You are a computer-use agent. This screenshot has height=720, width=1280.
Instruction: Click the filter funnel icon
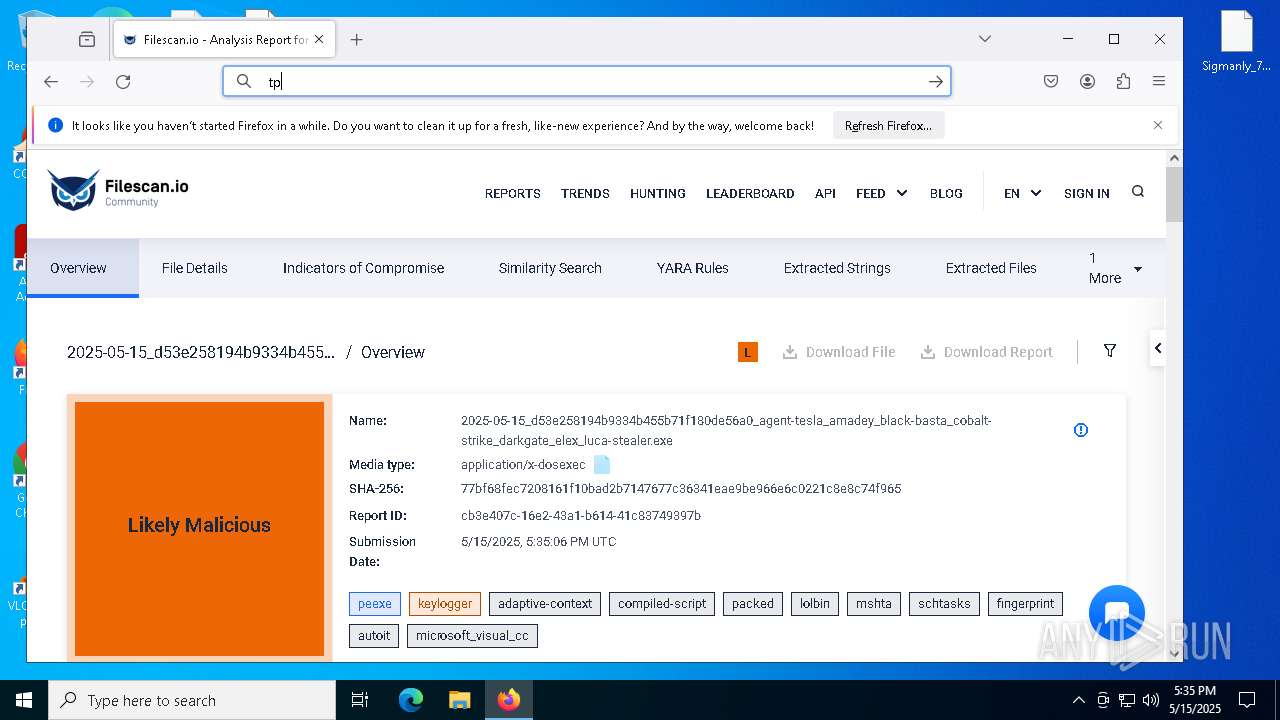[1110, 351]
